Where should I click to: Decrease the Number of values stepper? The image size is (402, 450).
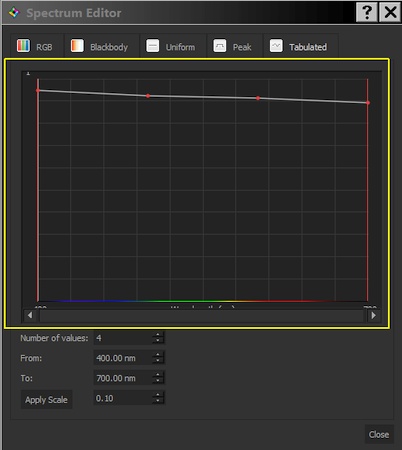pos(158,341)
